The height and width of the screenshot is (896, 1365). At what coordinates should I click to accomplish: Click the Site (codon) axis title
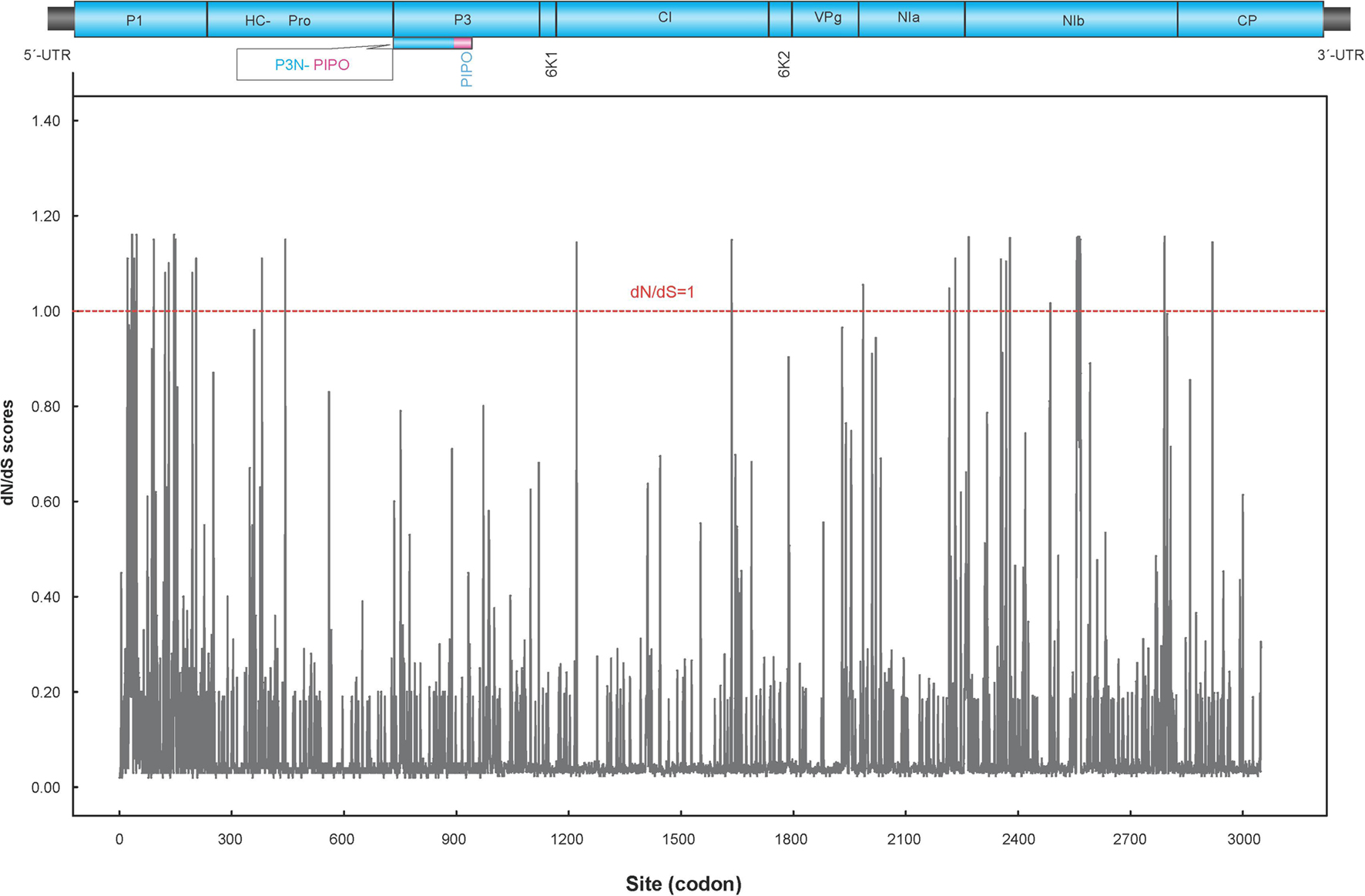click(x=683, y=884)
